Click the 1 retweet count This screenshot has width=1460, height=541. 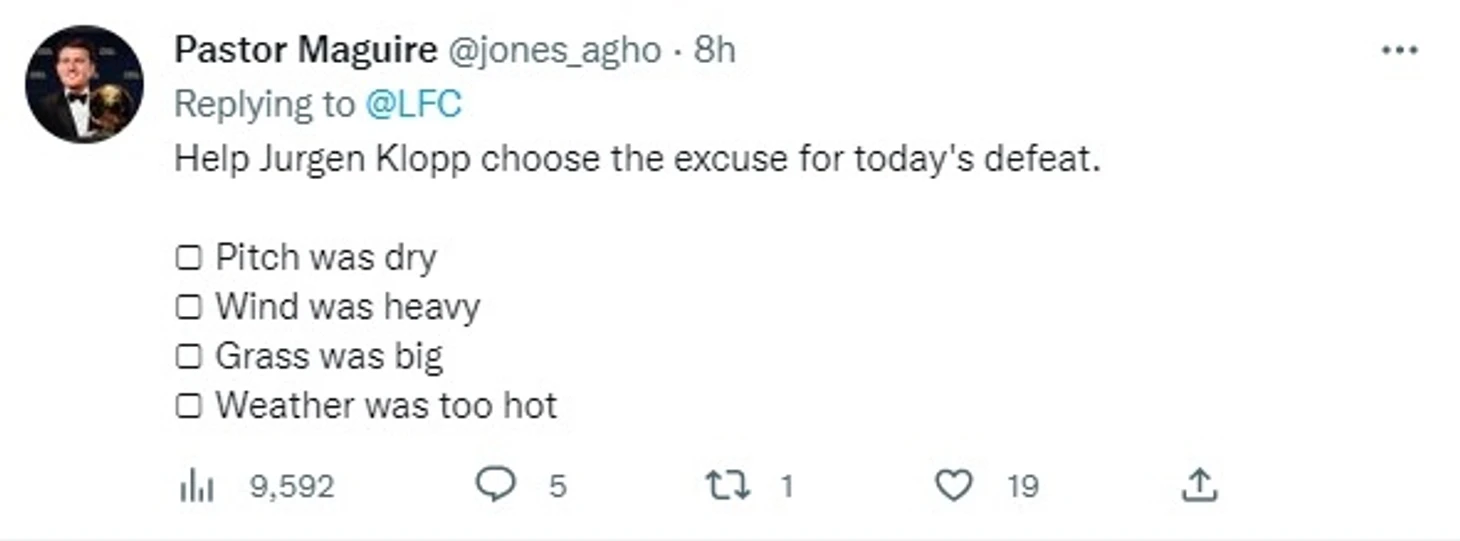(x=786, y=487)
